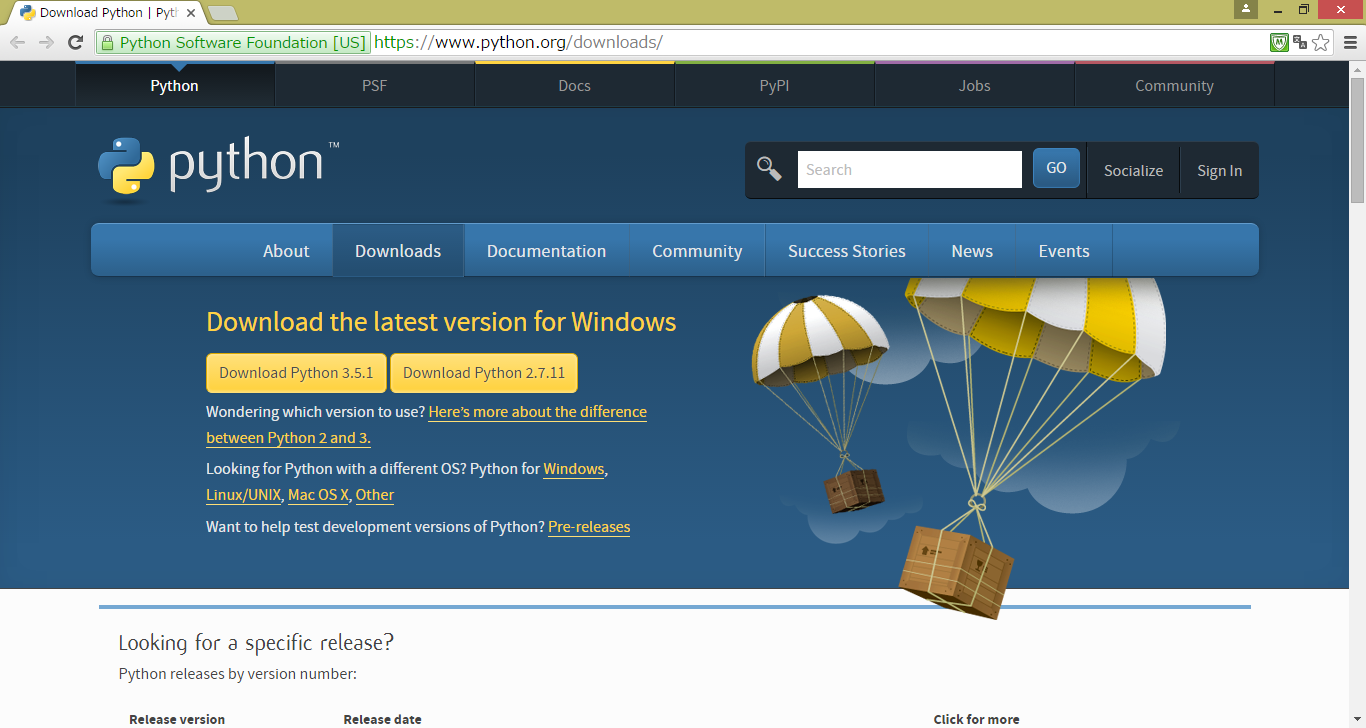Follow the Mac OS X link

318,495
